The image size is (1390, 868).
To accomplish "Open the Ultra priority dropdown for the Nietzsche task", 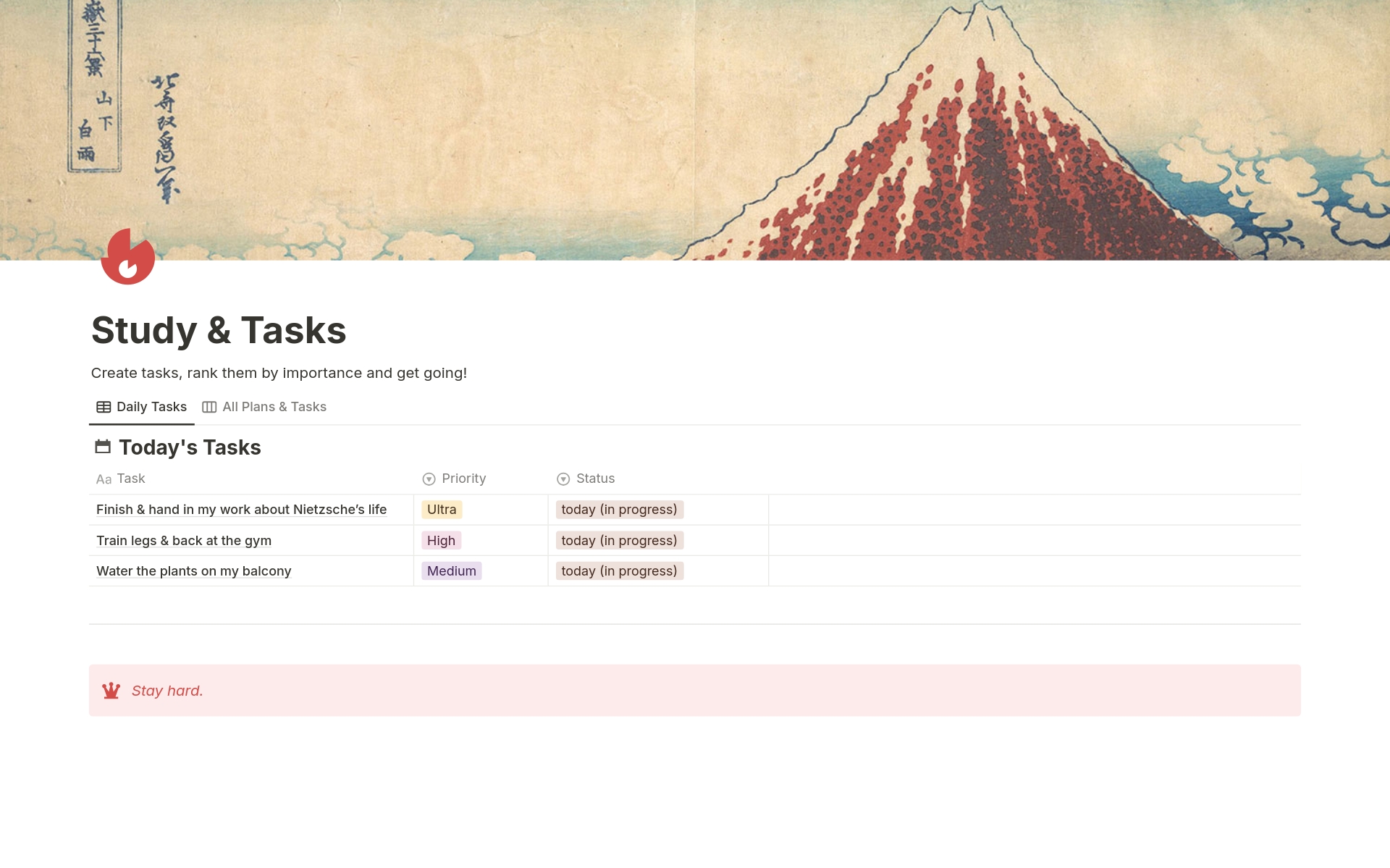I will pyautogui.click(x=441, y=509).
